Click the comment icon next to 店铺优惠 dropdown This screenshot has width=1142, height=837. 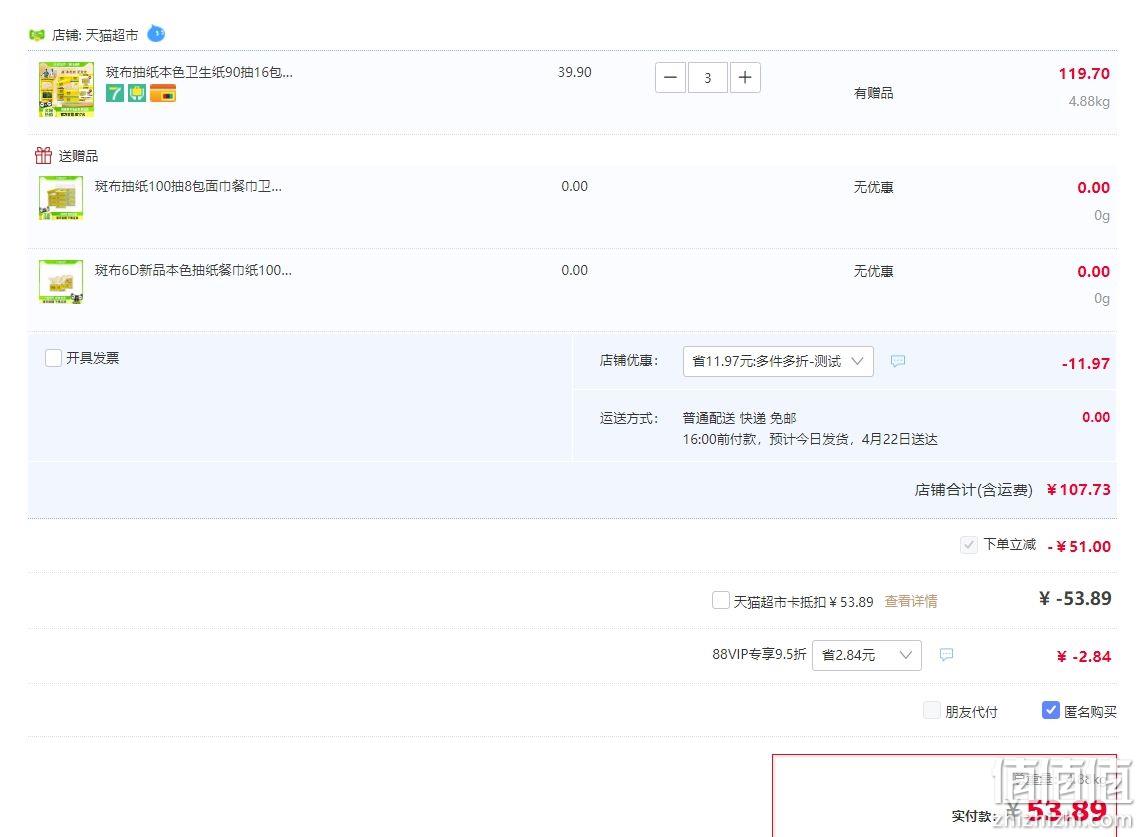tap(898, 361)
